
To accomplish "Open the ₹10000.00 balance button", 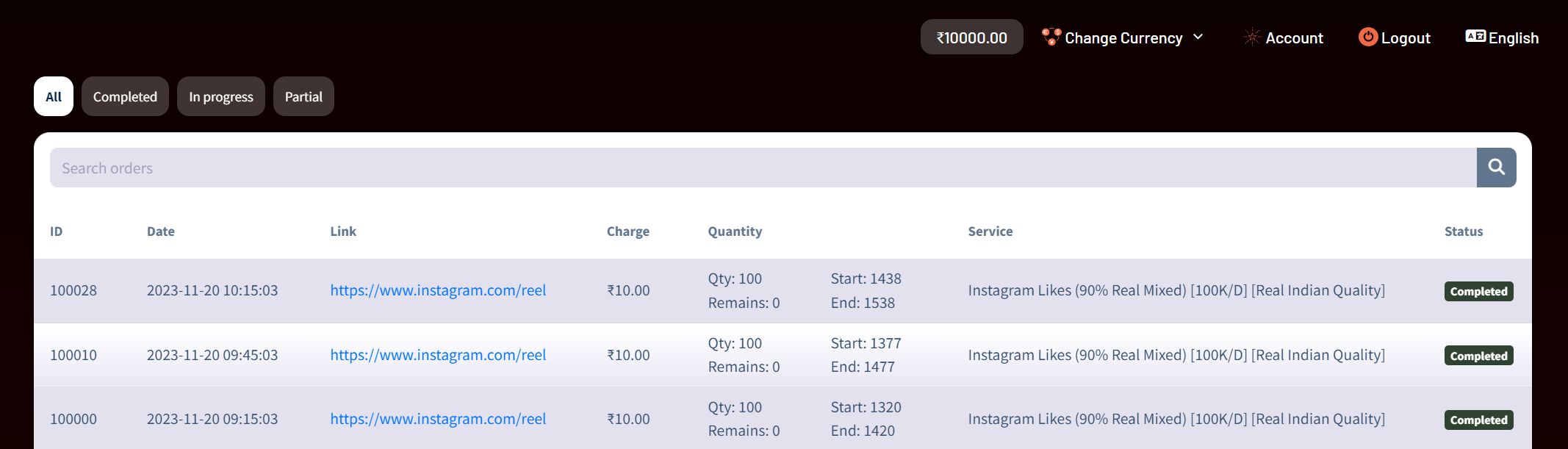I will coord(971,37).
